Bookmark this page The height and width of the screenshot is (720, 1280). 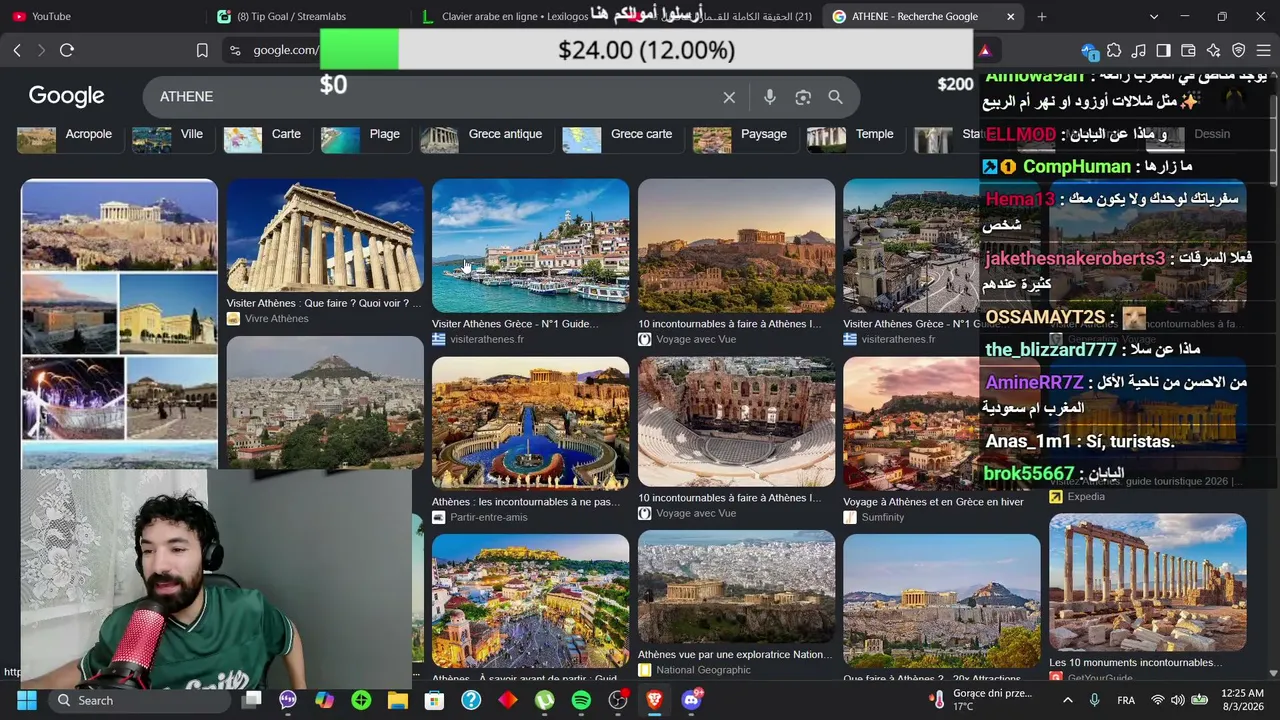point(202,50)
